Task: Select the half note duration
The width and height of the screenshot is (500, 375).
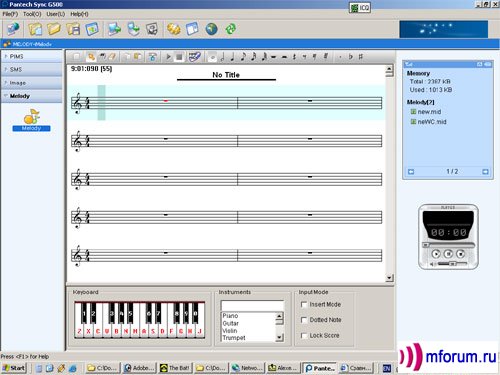Action: [x=223, y=57]
